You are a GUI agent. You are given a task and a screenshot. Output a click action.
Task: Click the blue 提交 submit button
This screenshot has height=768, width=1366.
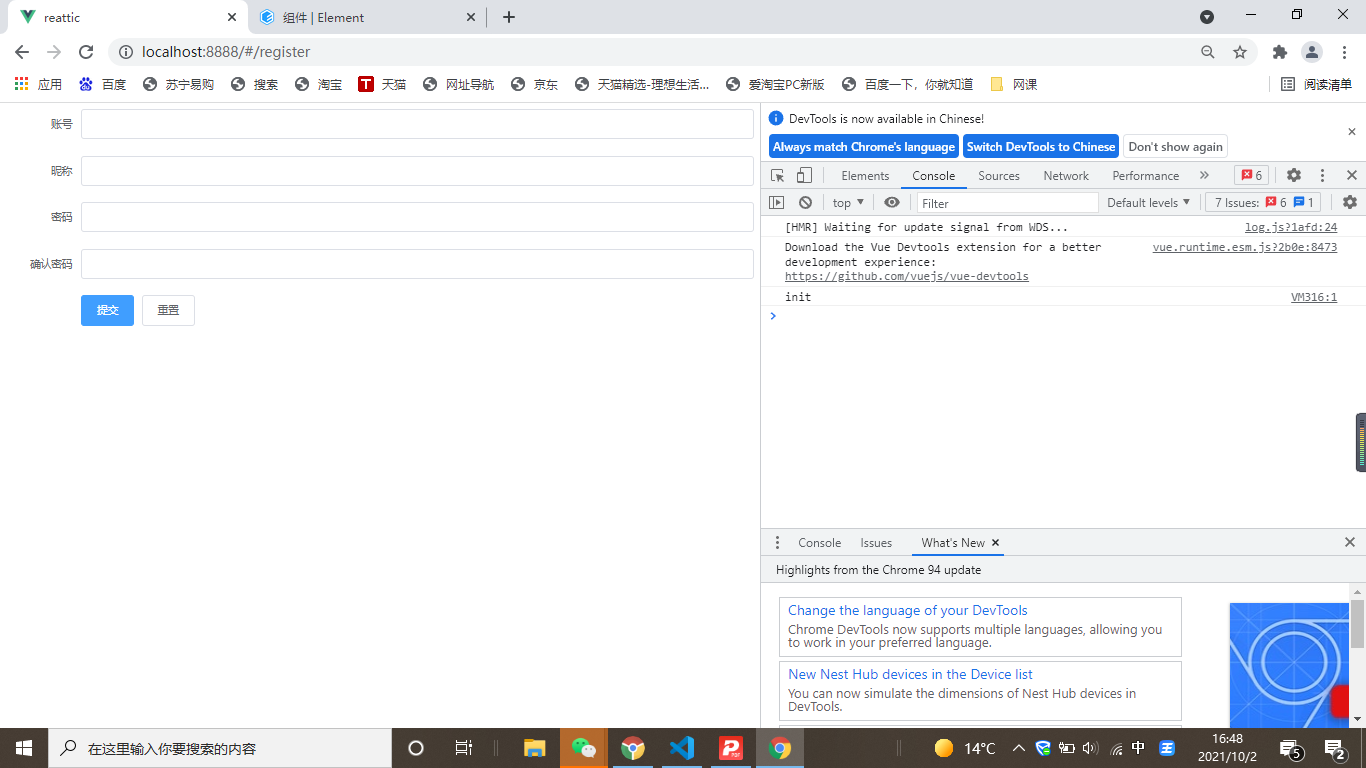[x=107, y=310]
